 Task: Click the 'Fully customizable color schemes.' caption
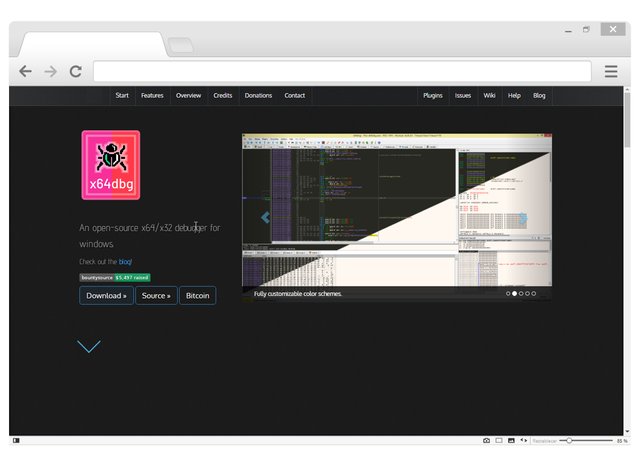[x=298, y=294]
